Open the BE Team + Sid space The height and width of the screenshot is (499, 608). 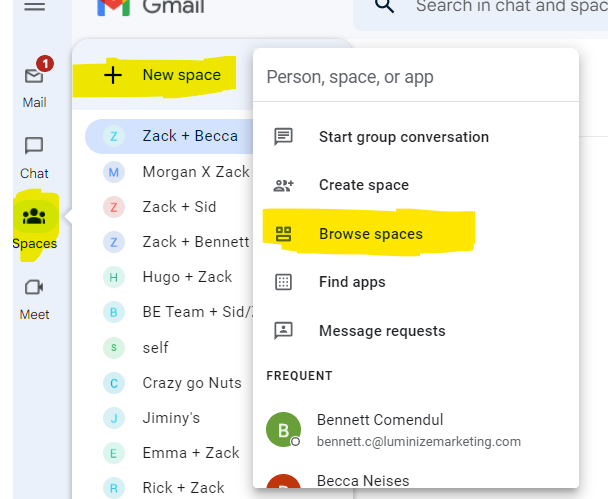pyautogui.click(x=169, y=312)
